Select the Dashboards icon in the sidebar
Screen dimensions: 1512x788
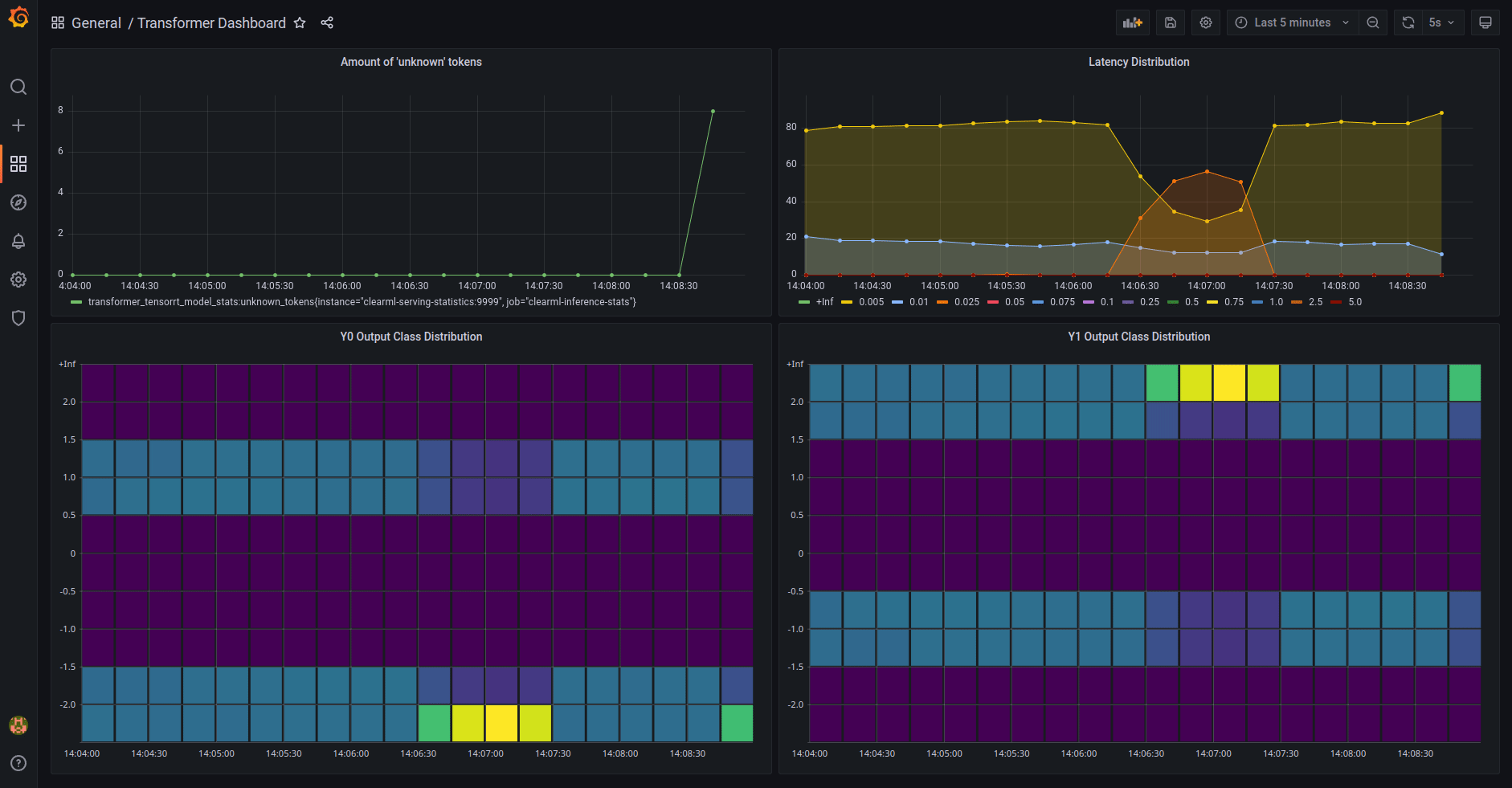click(x=18, y=163)
